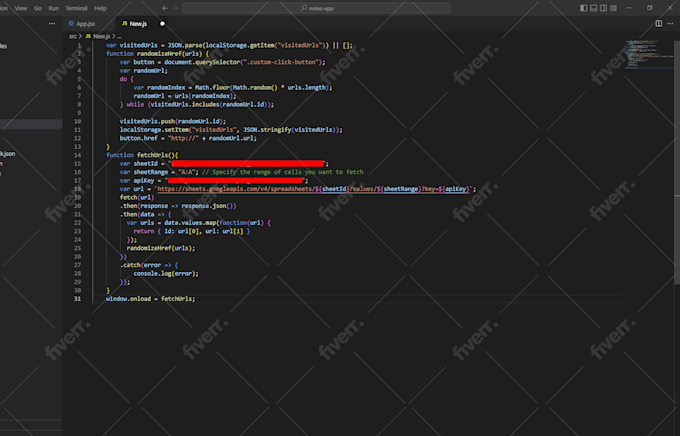Click 'console.log(error);' on line 28

166,274
